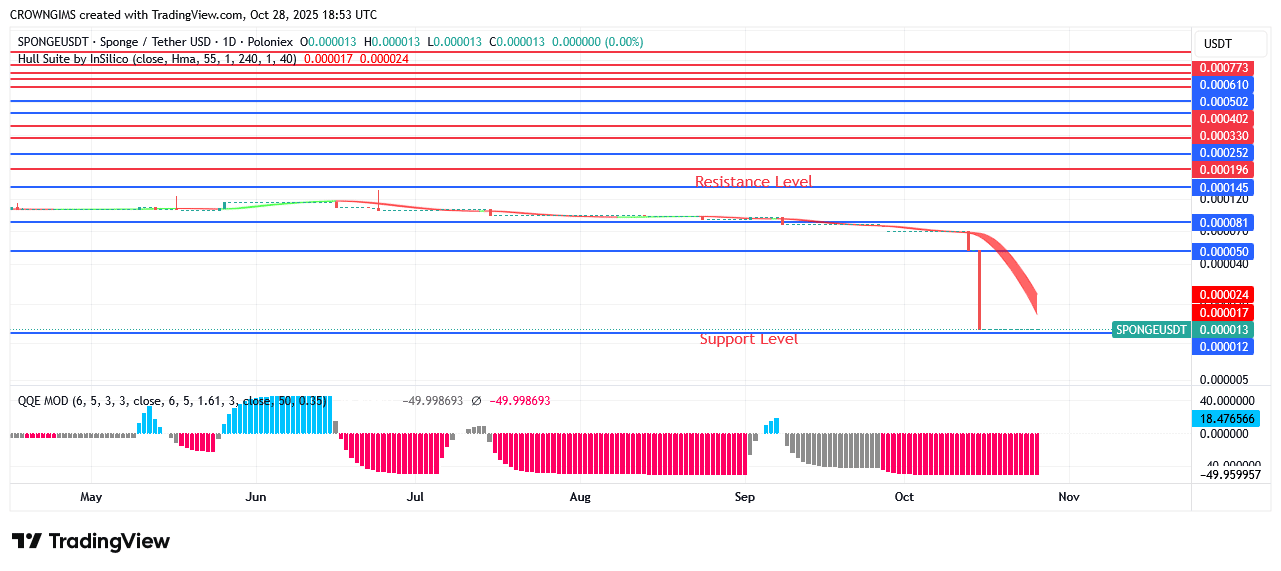This screenshot has height=571, width=1281.
Task: Click the TradingView logo icon
Action: tap(27, 541)
